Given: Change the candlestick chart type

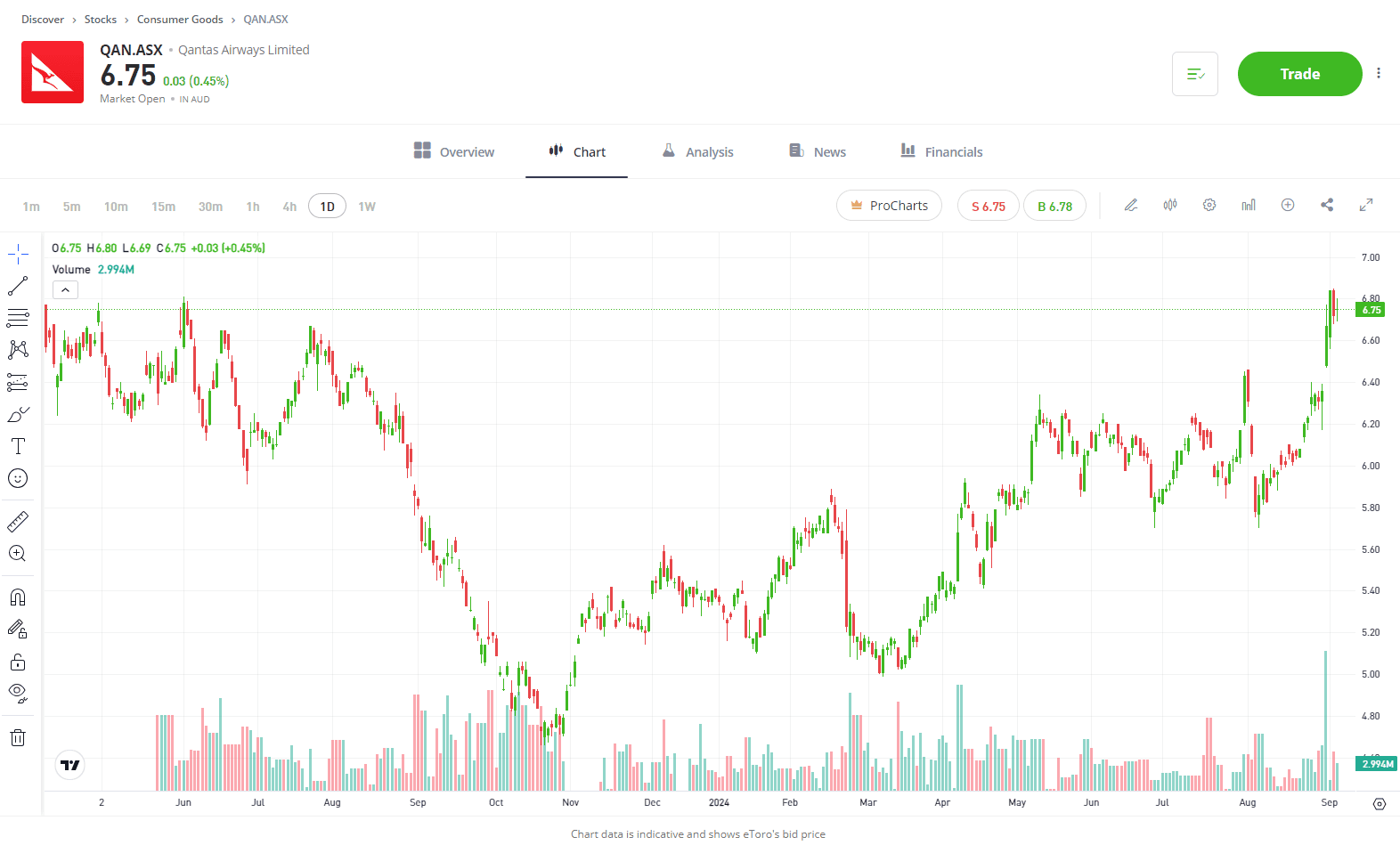Looking at the screenshot, I should click(x=1170, y=205).
